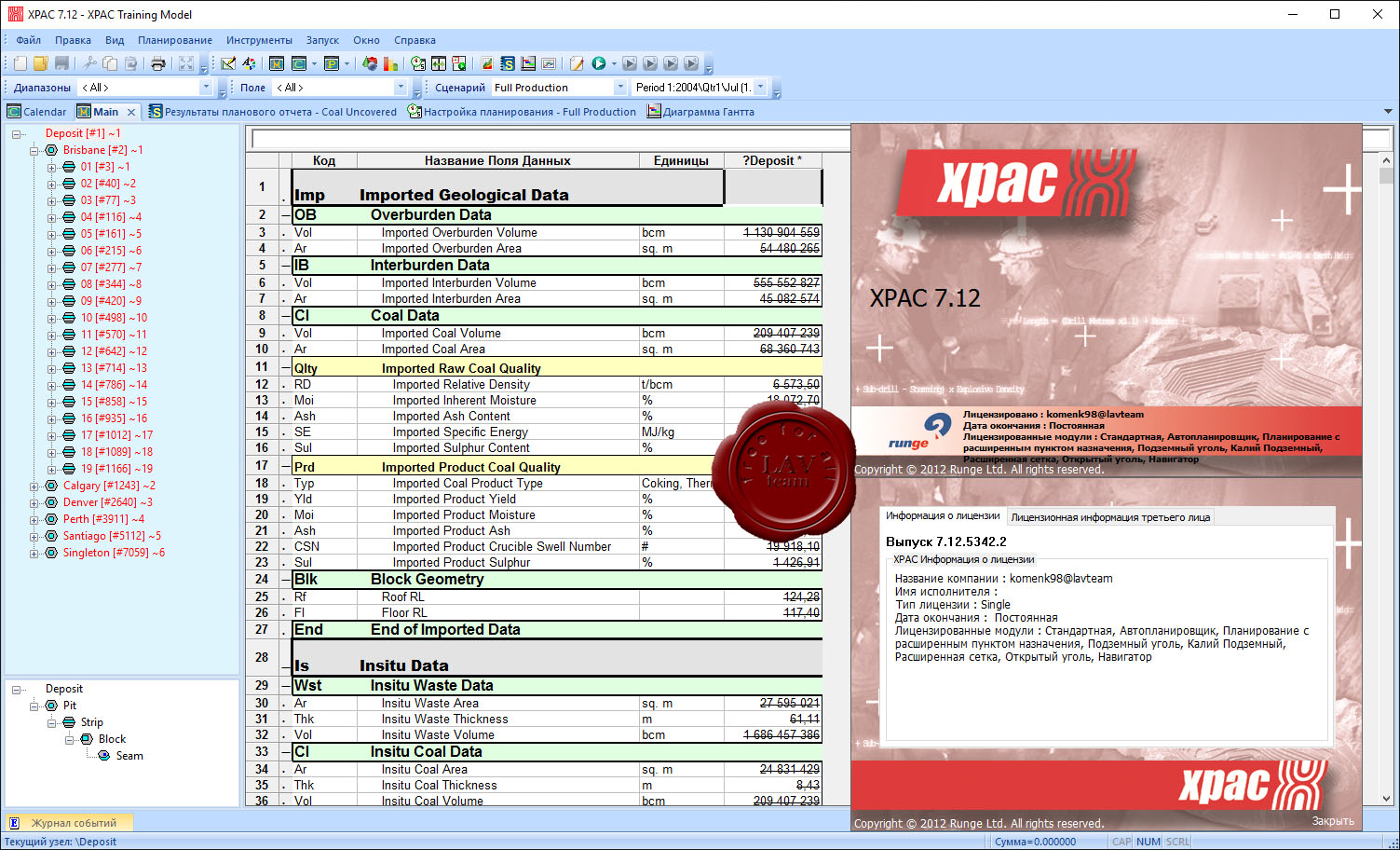Switch to the Диаграмма Гантта tab
The image size is (1400, 850).
point(700,112)
